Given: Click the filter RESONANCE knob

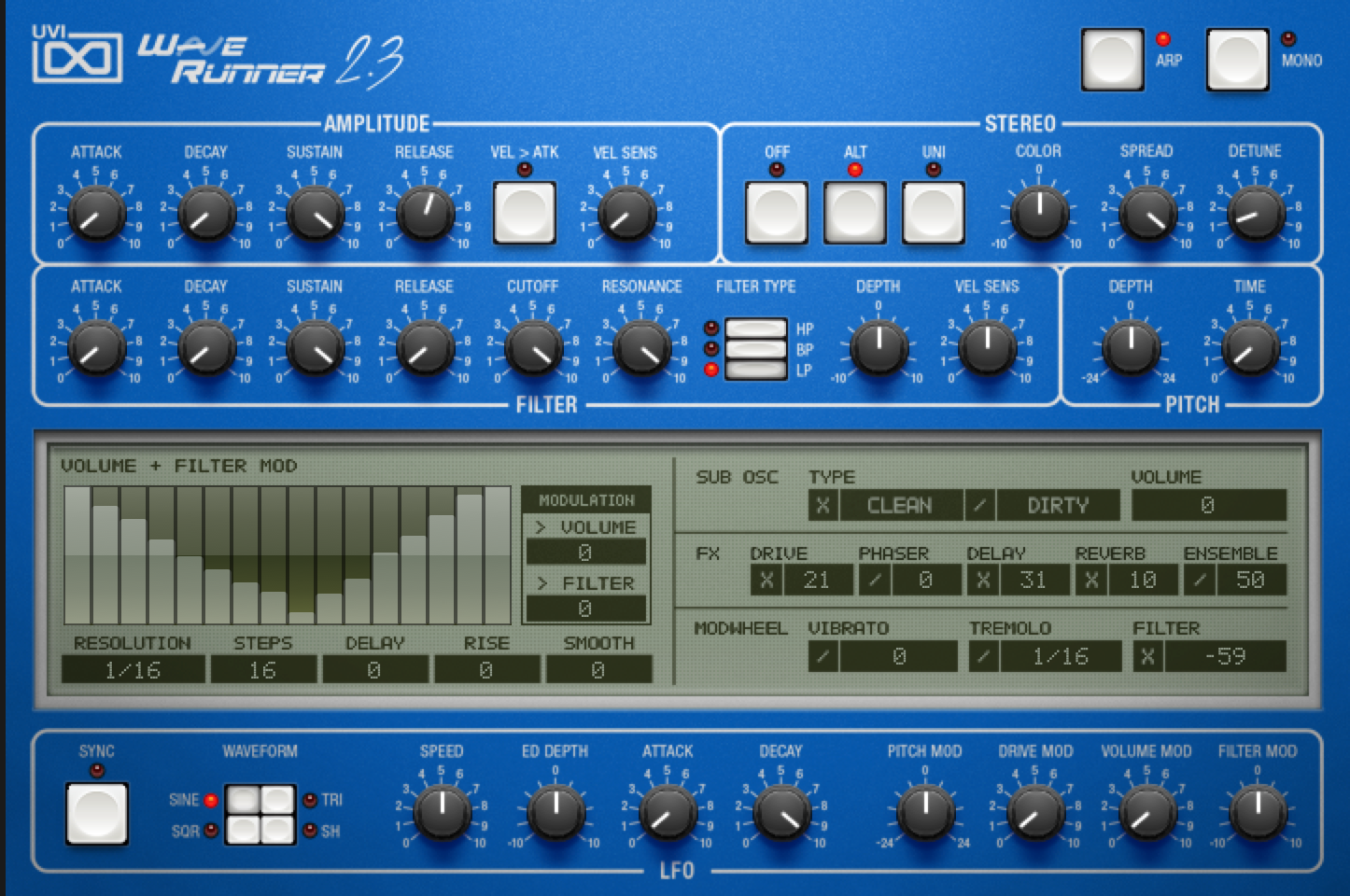Looking at the screenshot, I should click(642, 347).
